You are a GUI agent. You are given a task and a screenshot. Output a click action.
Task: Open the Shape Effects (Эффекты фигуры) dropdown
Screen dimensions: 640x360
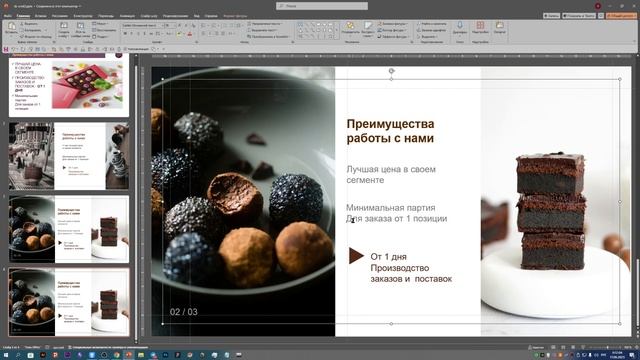[393, 36]
